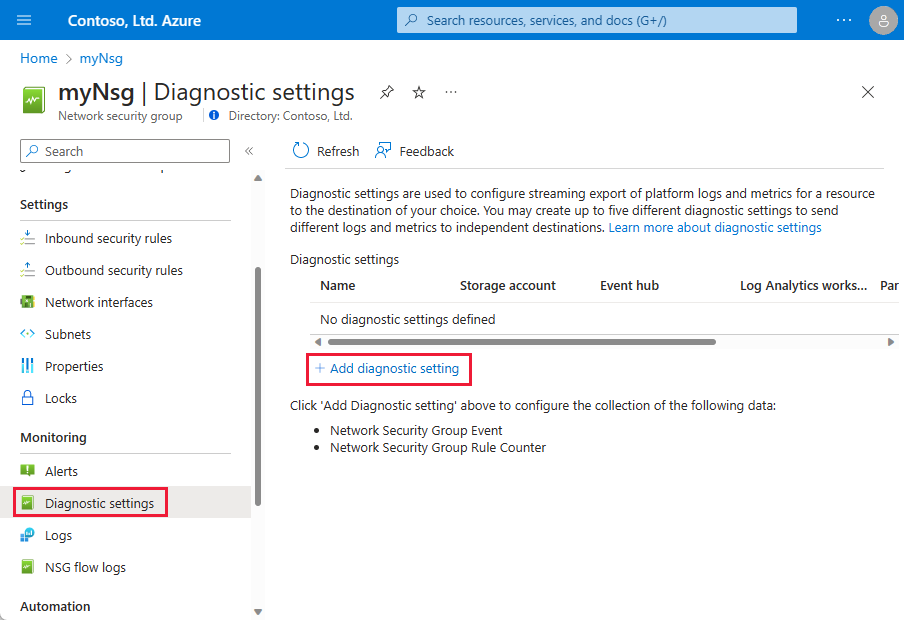Open the Subnets settings page

click(67, 334)
